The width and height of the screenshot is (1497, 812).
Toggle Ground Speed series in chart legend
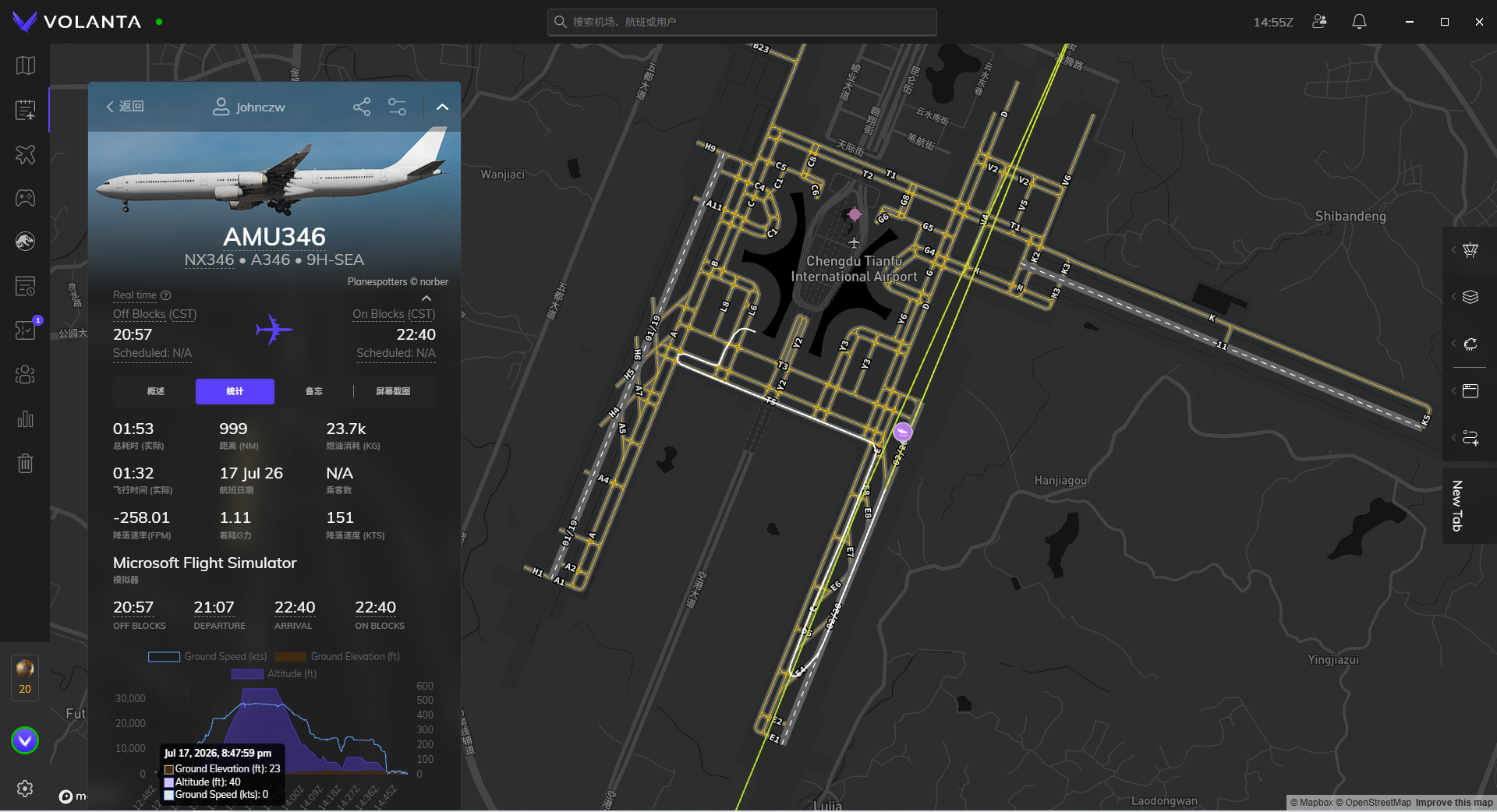pos(207,657)
